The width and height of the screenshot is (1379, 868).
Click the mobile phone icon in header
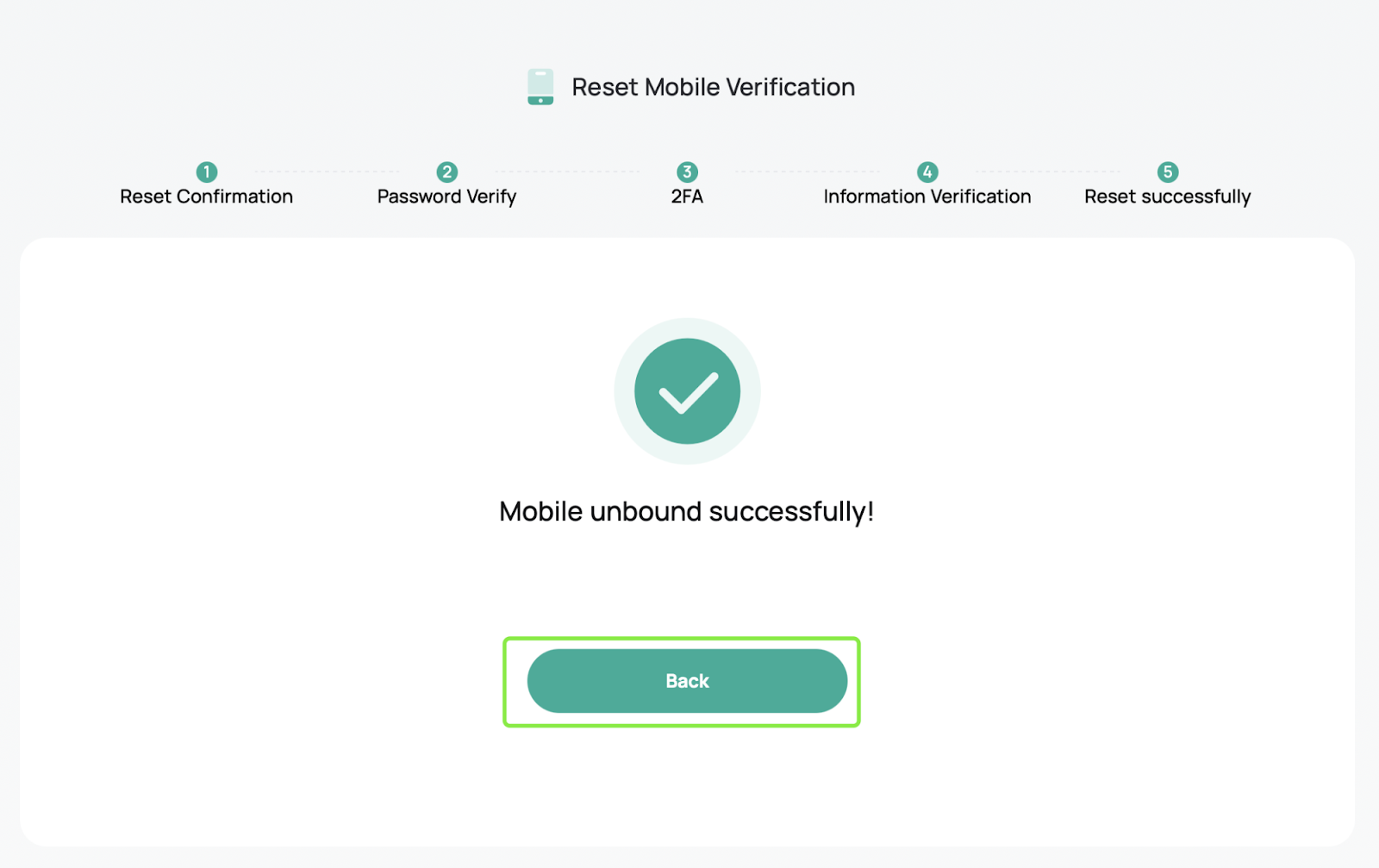[x=540, y=87]
